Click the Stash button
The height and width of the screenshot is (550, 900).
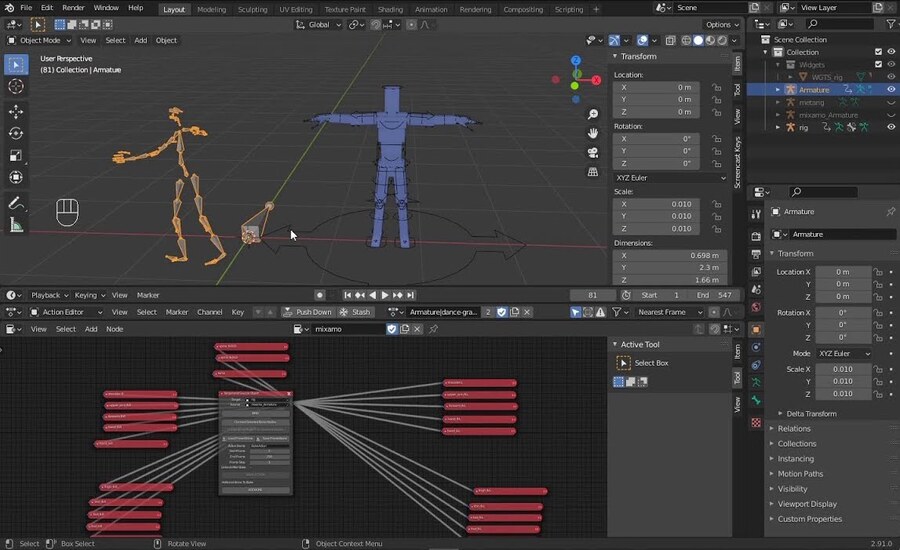pyautogui.click(x=356, y=312)
